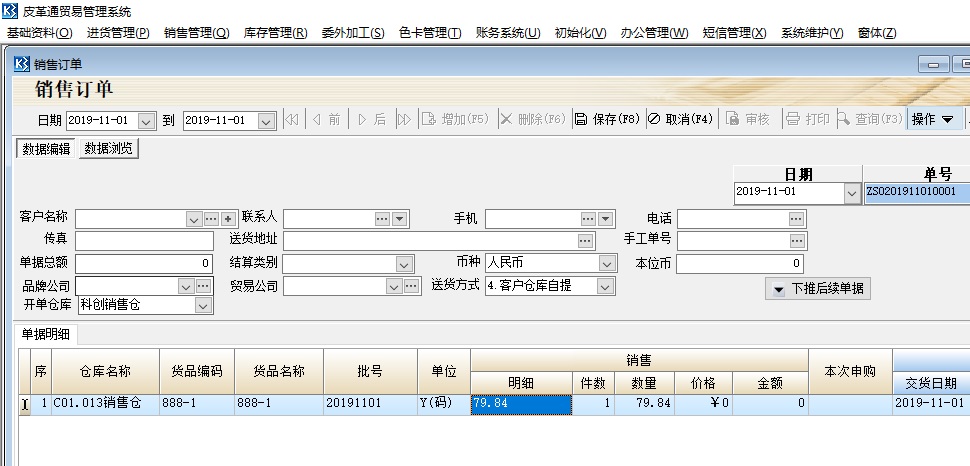Click the 单号 field ZS0201911010001

[917, 192]
